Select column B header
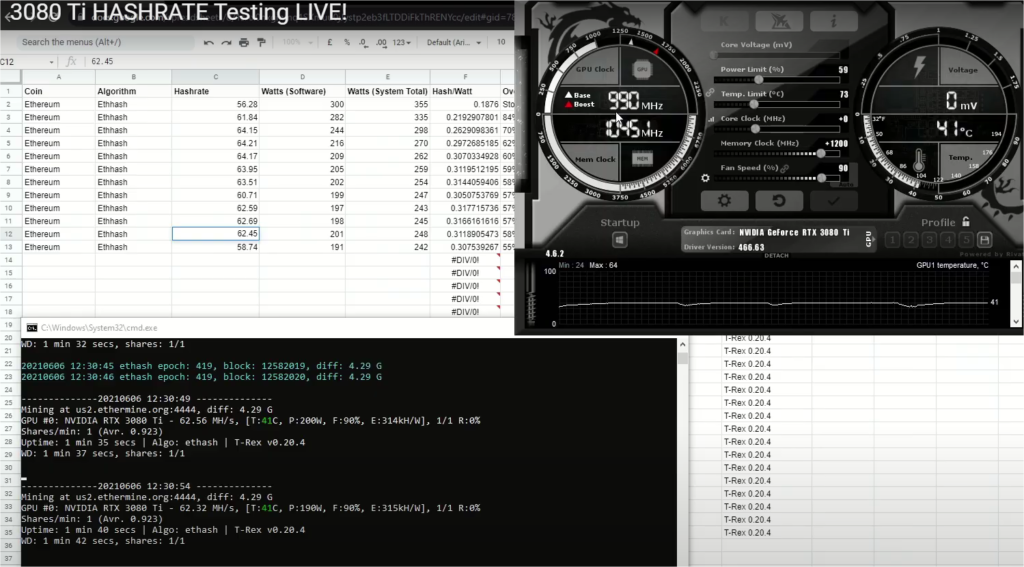 (x=133, y=77)
